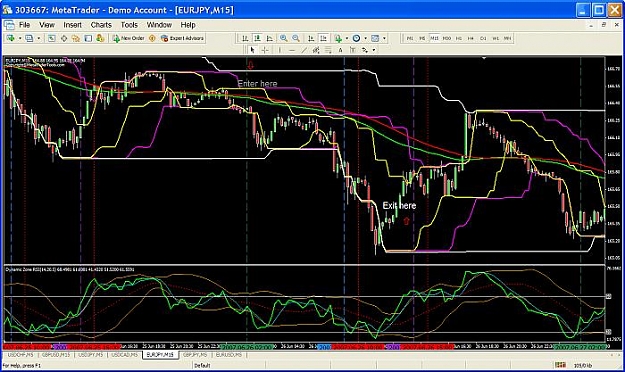Switch to EURUSD,M5 chart tab
625x372 pixels.
[x=229, y=354]
